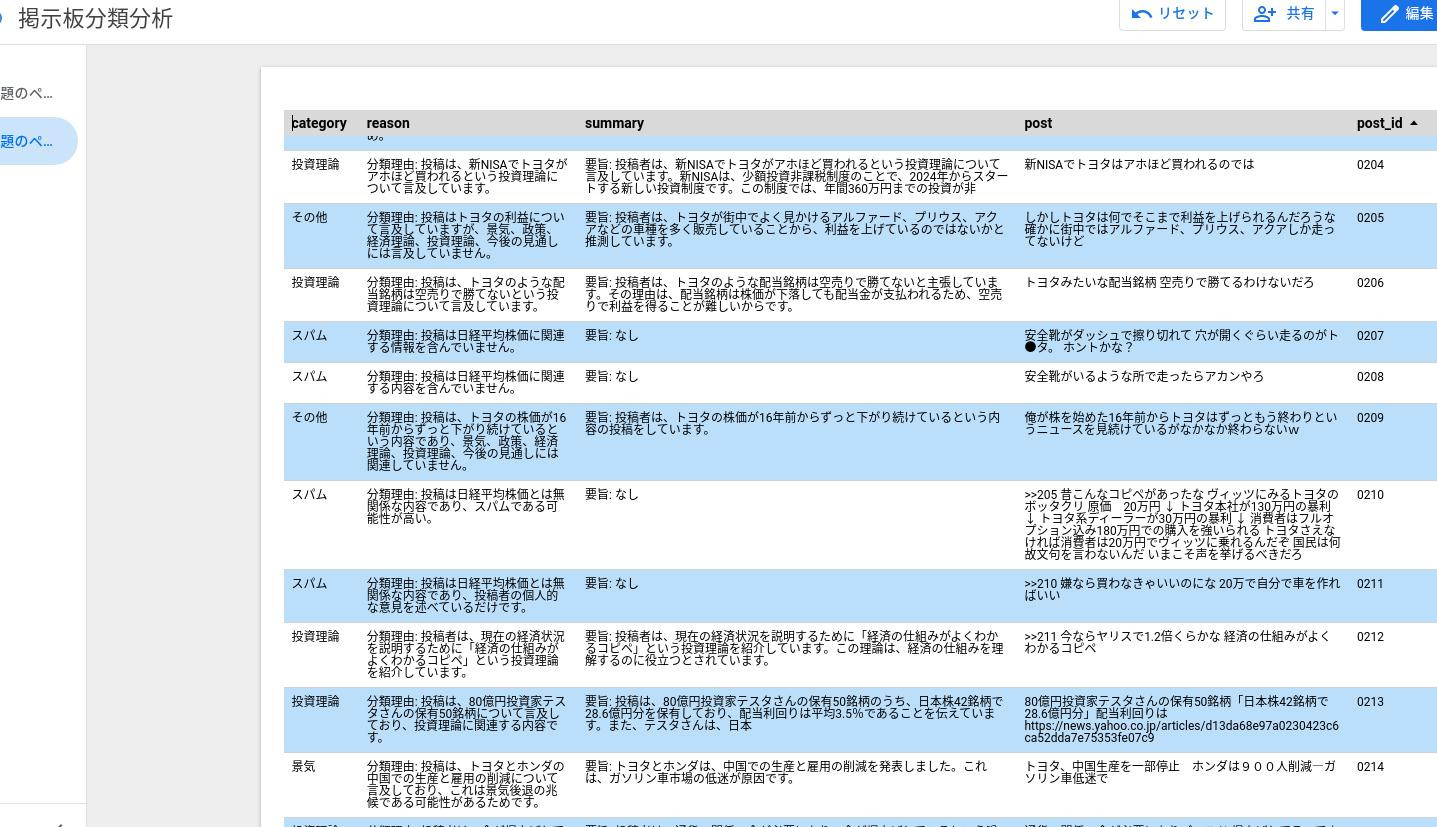Select the highlighted second page in sidebar
The image size is (1437, 827).
click(x=30, y=141)
